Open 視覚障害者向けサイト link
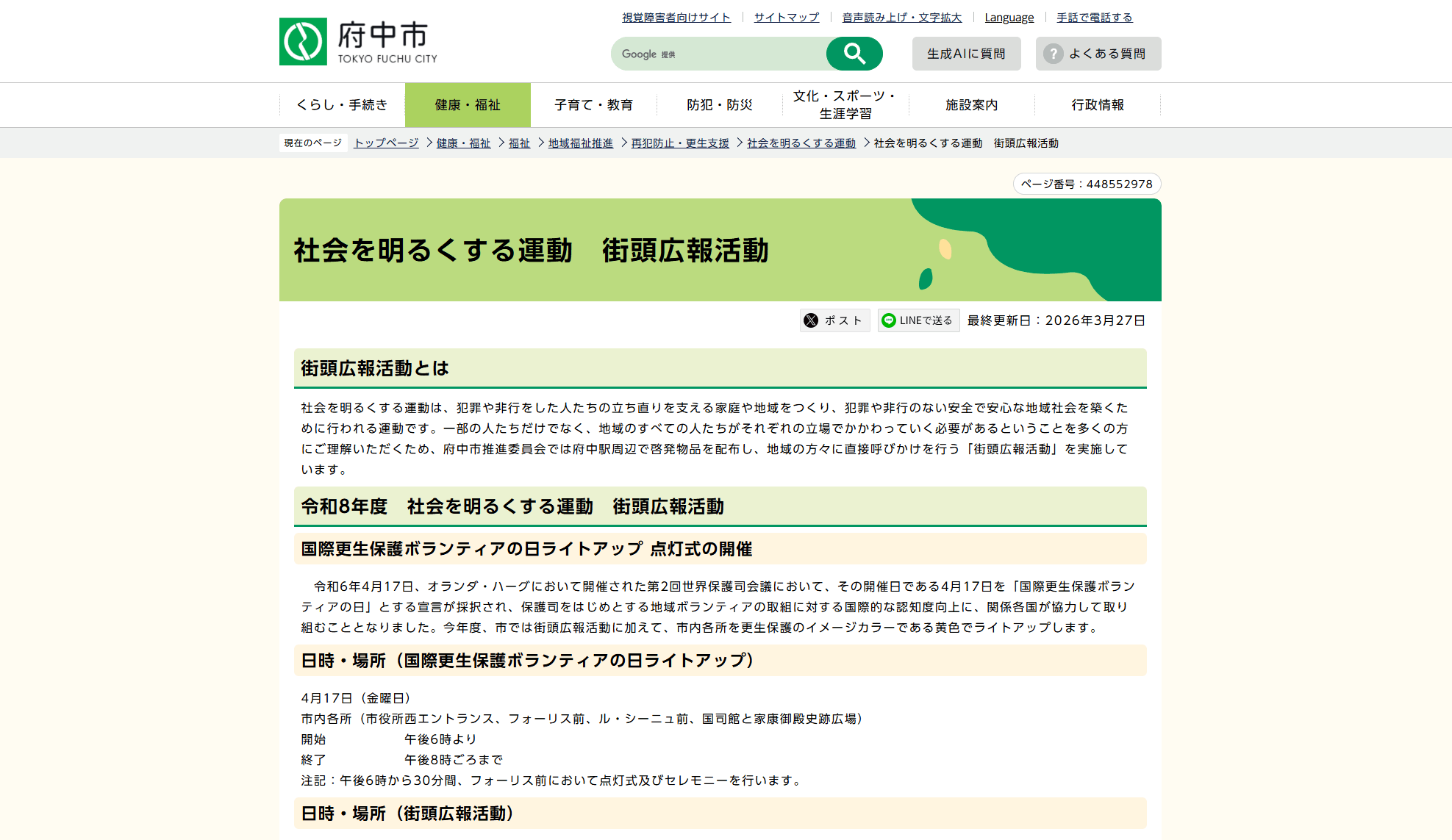The image size is (1452, 840). pyautogui.click(x=676, y=18)
